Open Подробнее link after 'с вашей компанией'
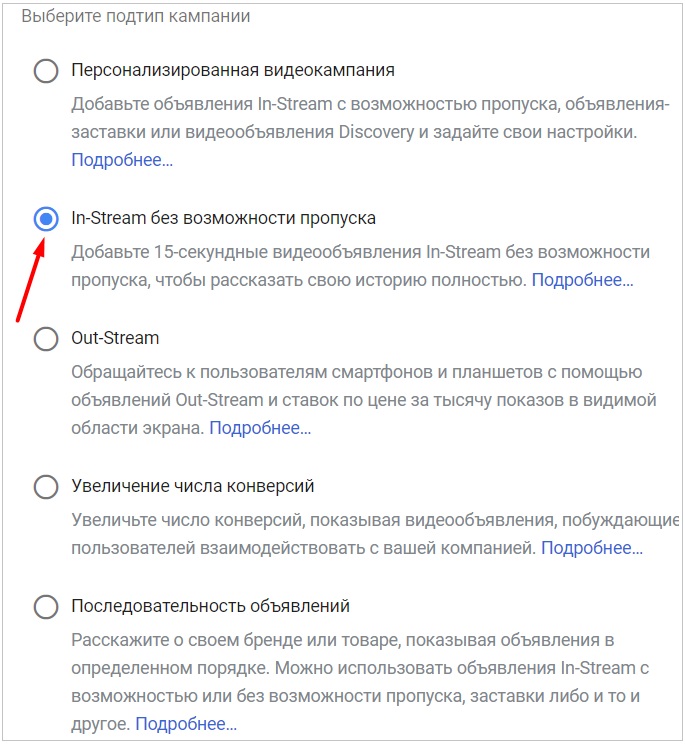 click(592, 548)
